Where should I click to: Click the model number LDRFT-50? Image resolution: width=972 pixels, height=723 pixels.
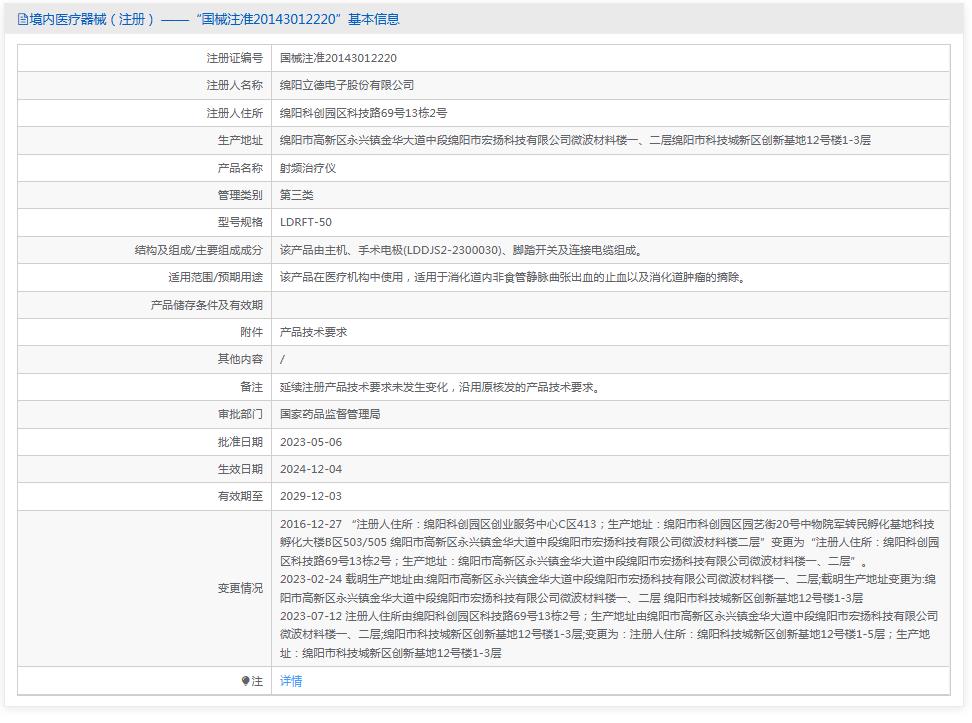tap(304, 222)
